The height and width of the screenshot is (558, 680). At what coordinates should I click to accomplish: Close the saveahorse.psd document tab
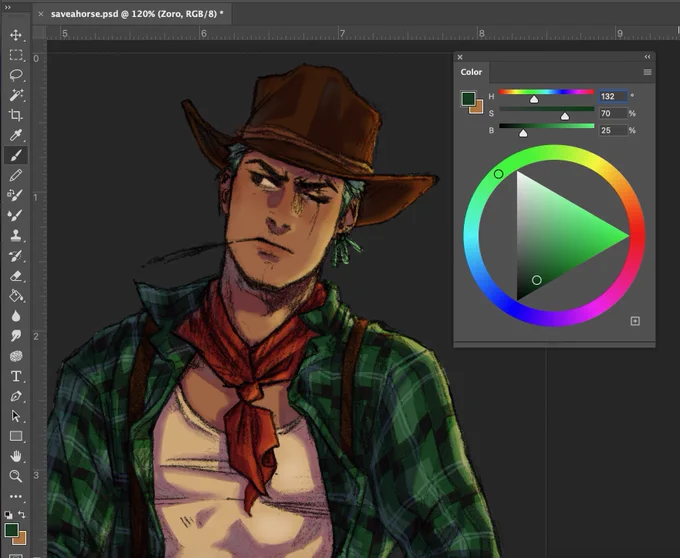pyautogui.click(x=41, y=14)
